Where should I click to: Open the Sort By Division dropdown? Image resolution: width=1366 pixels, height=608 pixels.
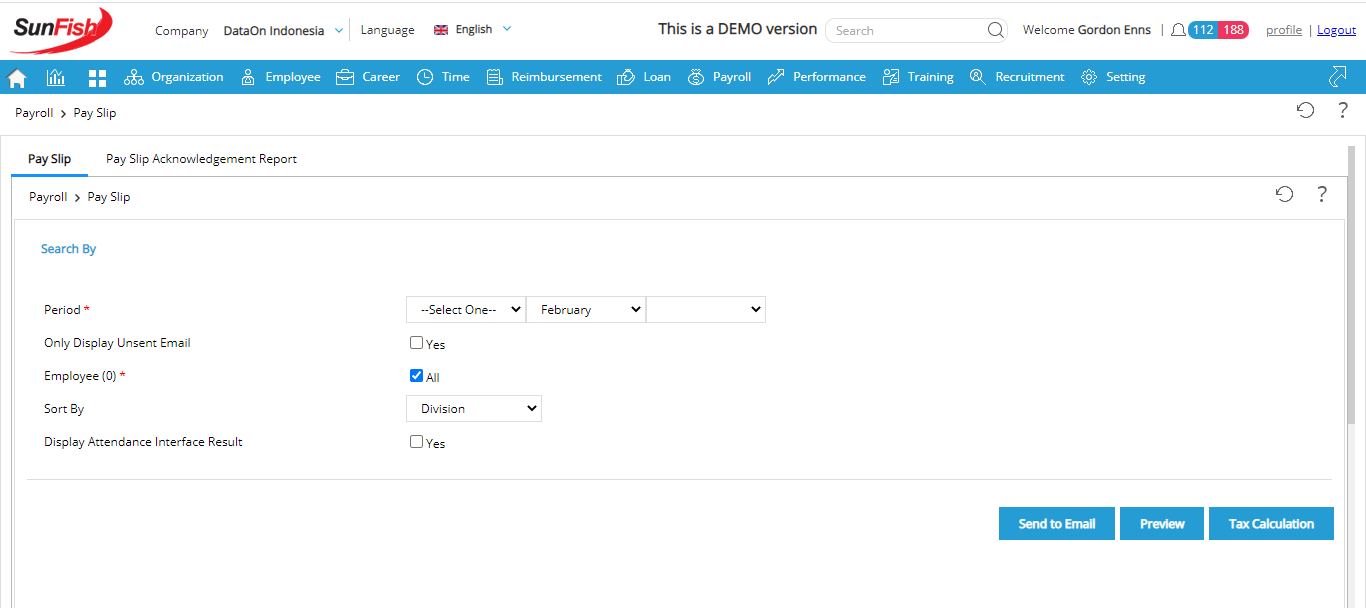tap(474, 408)
